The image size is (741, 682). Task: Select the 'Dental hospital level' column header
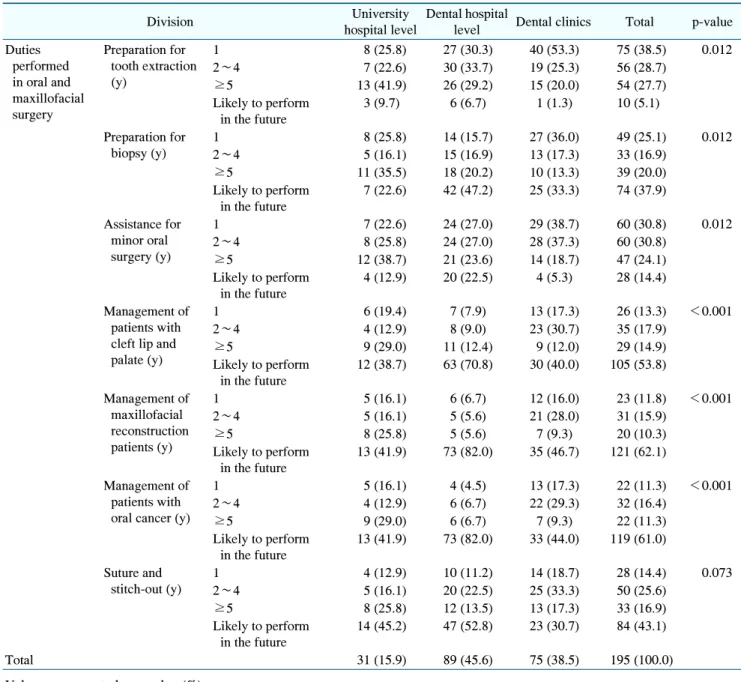[467, 22]
